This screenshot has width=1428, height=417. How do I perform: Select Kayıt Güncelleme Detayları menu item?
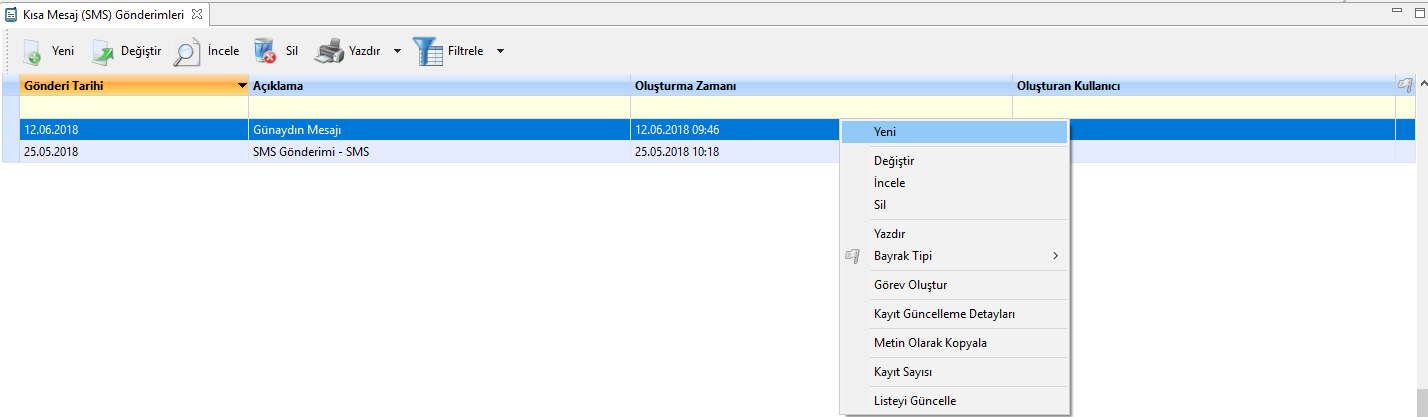944,314
